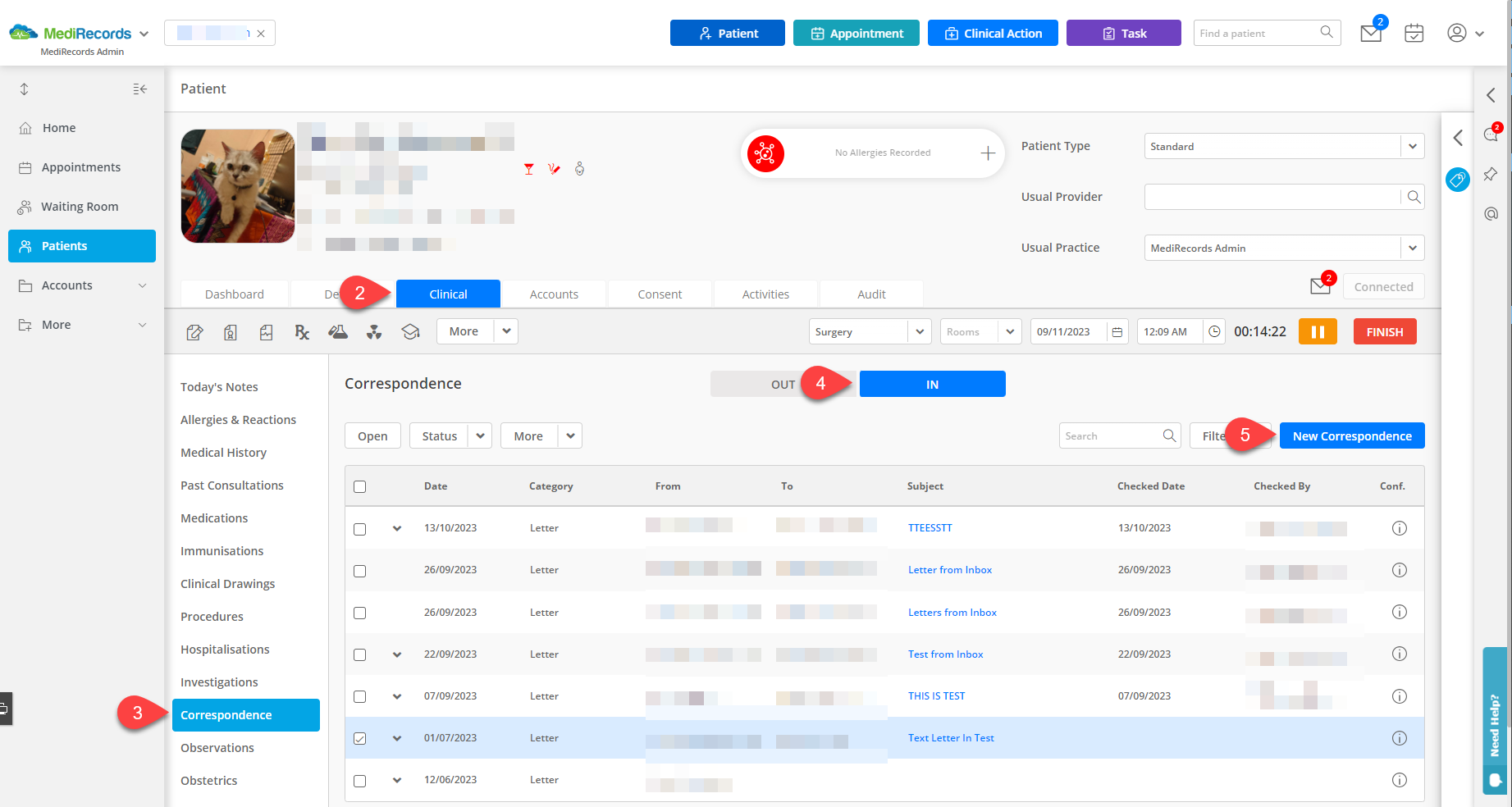This screenshot has width=1512, height=807.
Task: Expand the 13/10/2023 letter row chevron
Action: click(397, 529)
